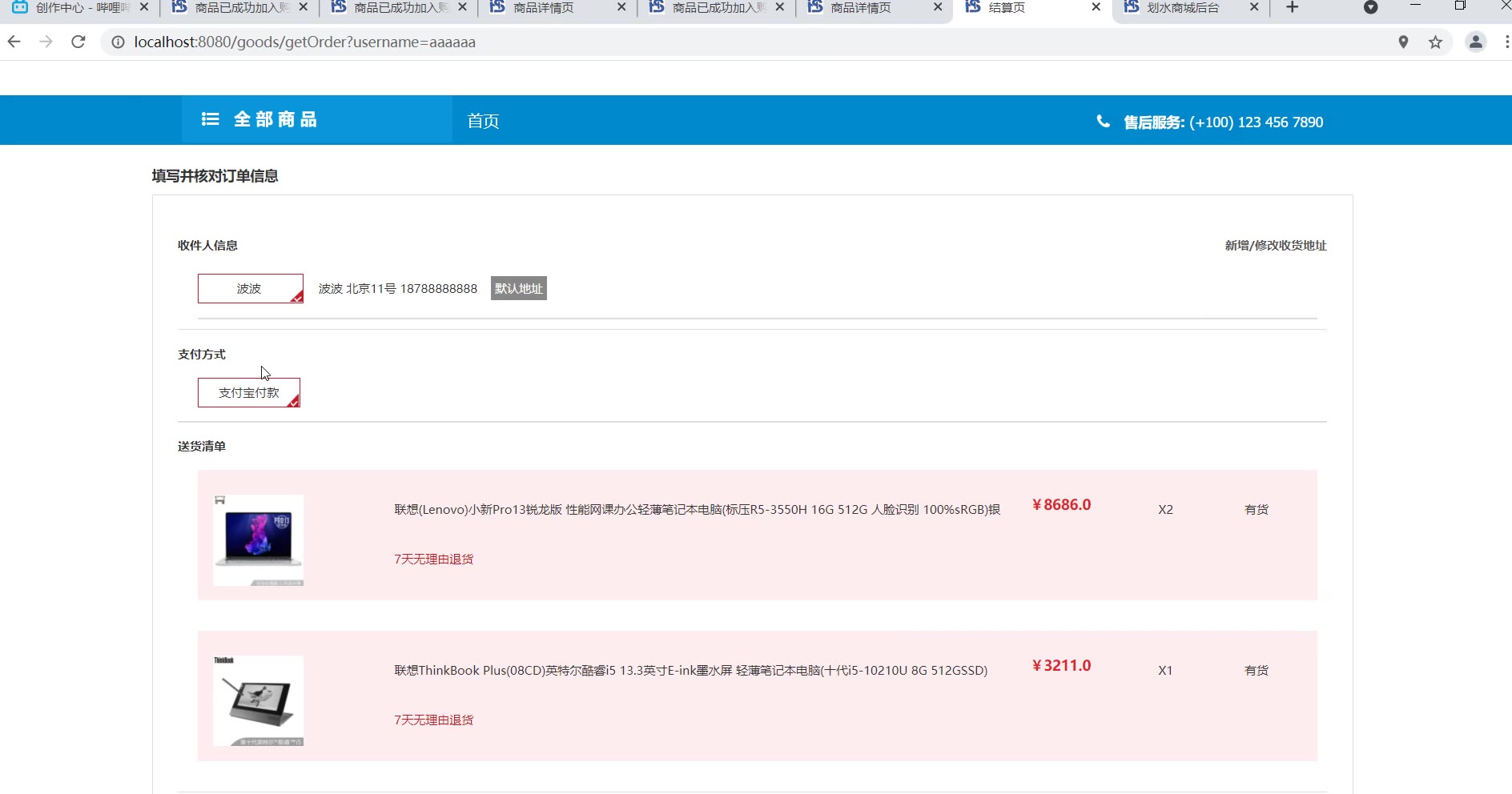Screen dimensions: 1512x794
Task: Click the location permission icon in address bar
Action: coord(1403,42)
